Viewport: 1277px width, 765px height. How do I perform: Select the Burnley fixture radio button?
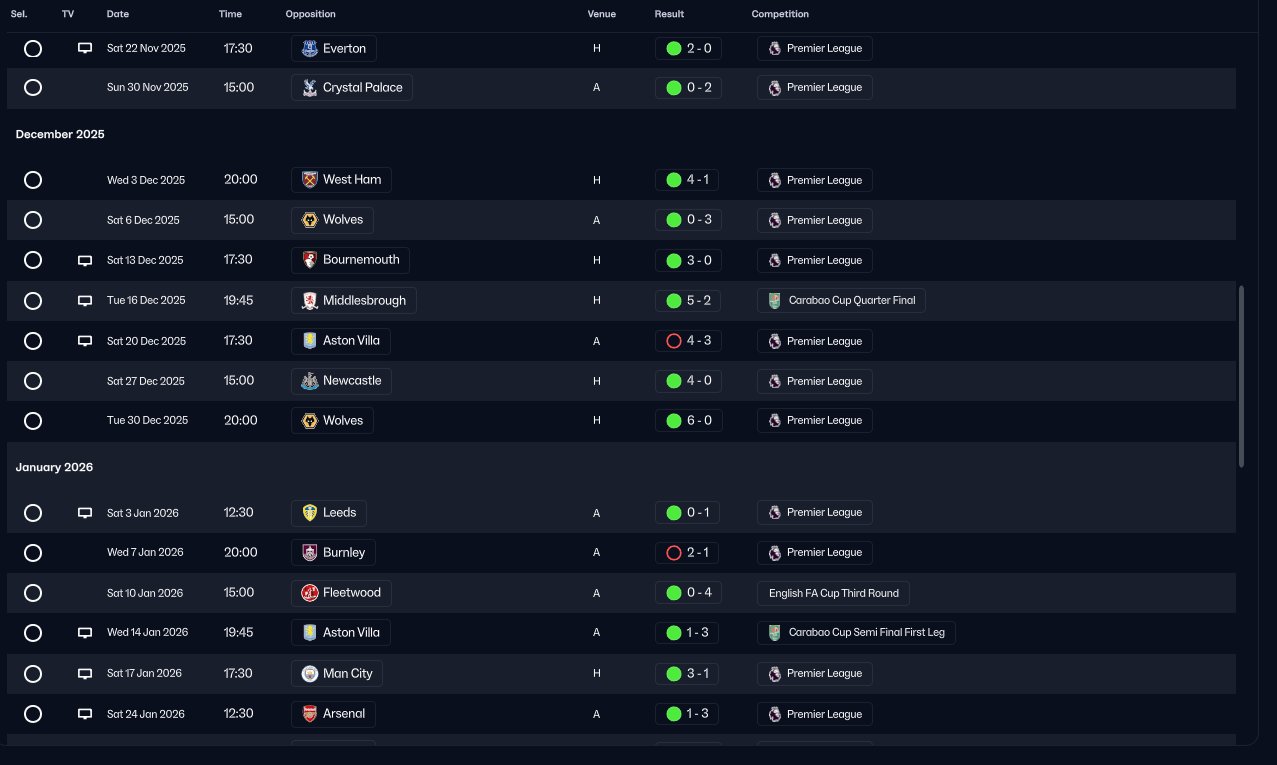click(33, 553)
